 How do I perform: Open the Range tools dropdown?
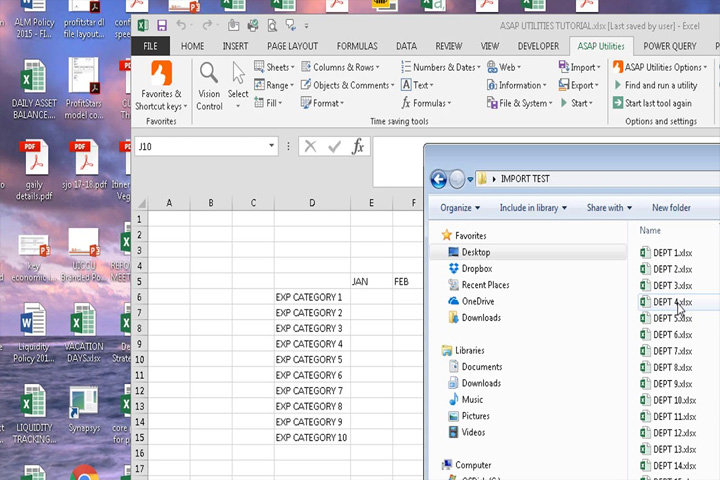[x=274, y=85]
